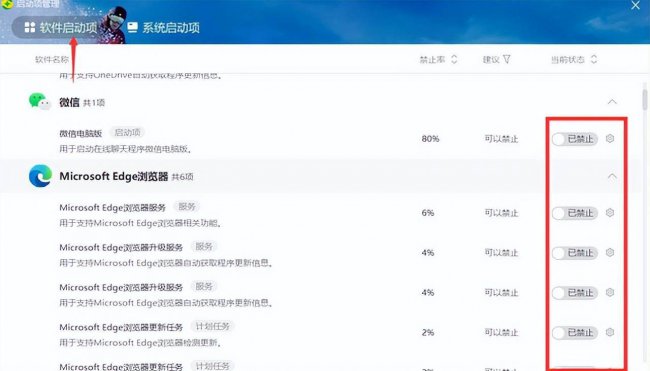Click 可以禁止 suggestion for 微信电脑版
The height and width of the screenshot is (371, 650).
click(501, 139)
